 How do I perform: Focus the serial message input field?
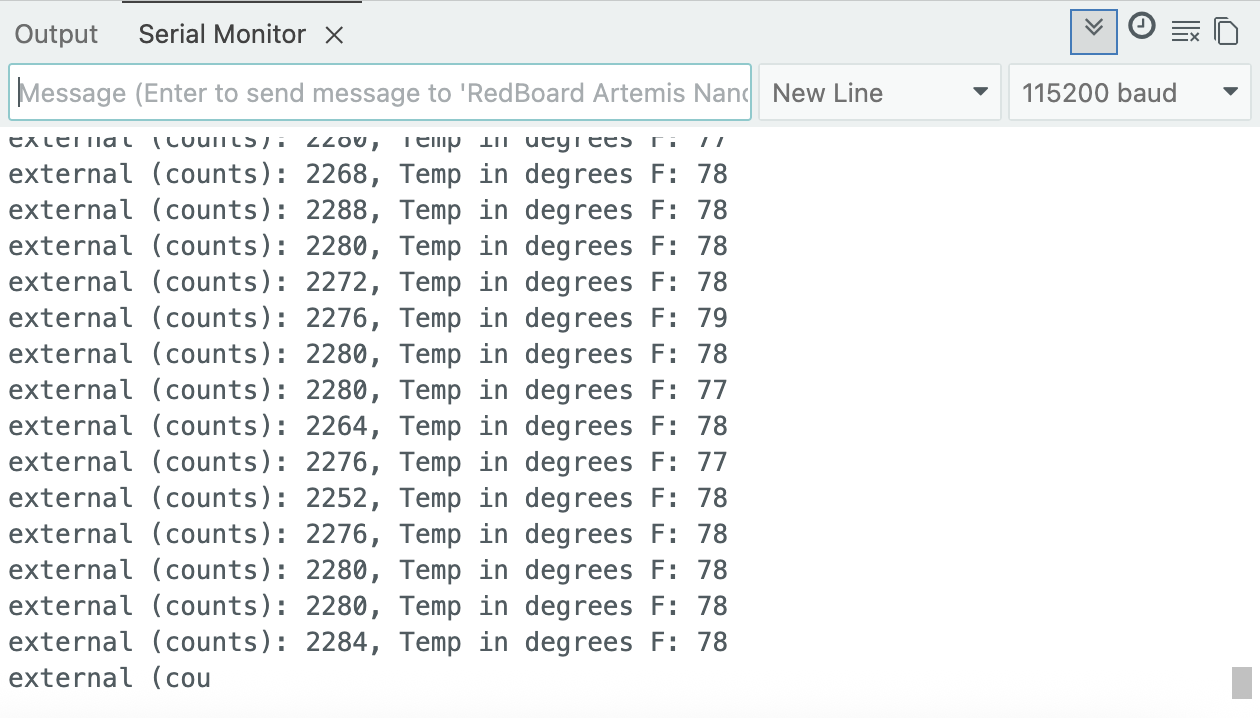click(380, 93)
